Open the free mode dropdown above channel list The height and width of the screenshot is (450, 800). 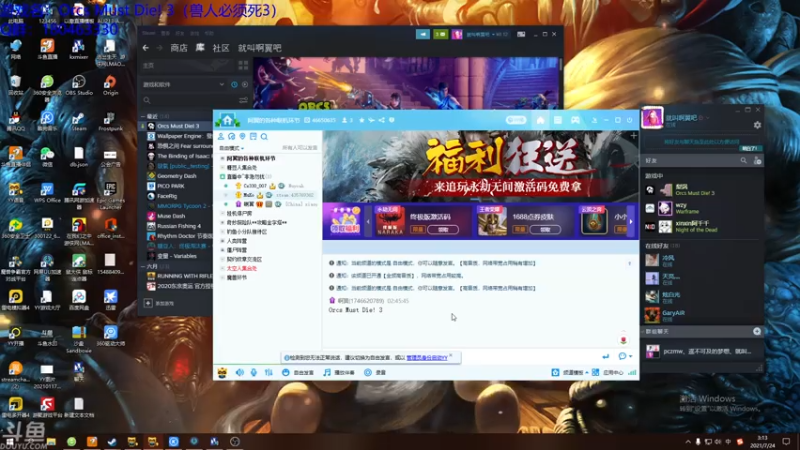coord(232,148)
